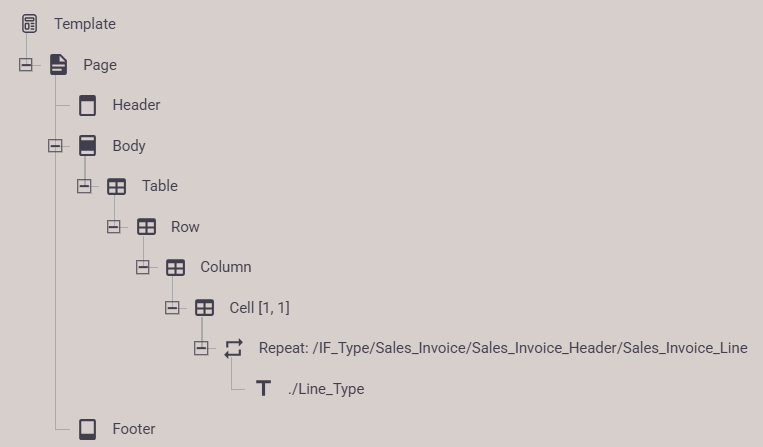The width and height of the screenshot is (763, 447).
Task: Select the ./Line_Type tree label
Action: point(326,389)
